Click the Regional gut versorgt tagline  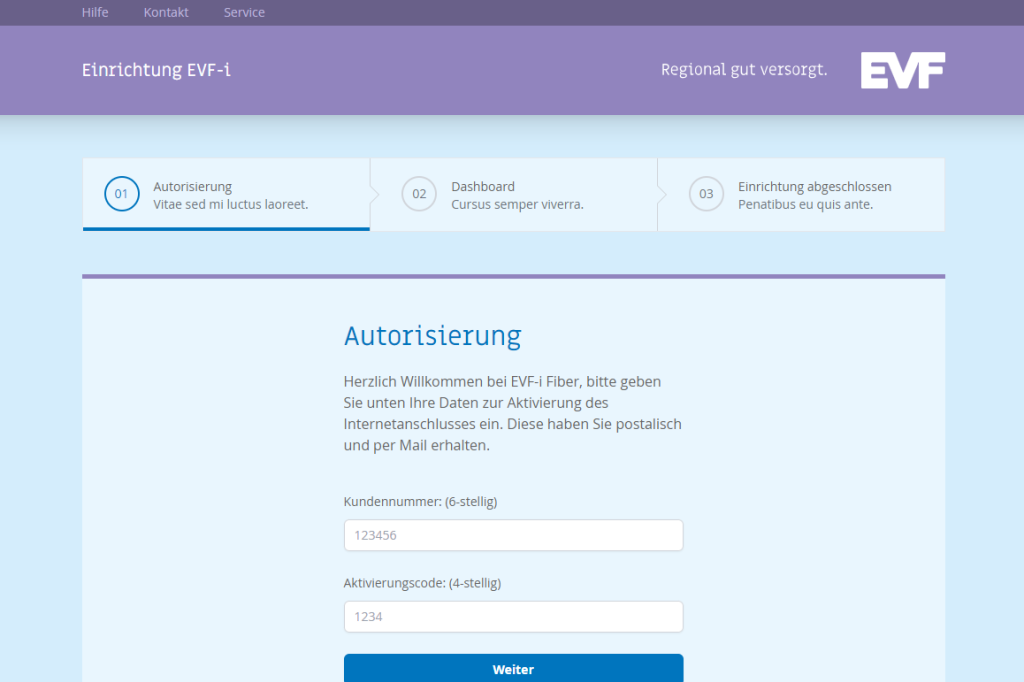click(744, 71)
